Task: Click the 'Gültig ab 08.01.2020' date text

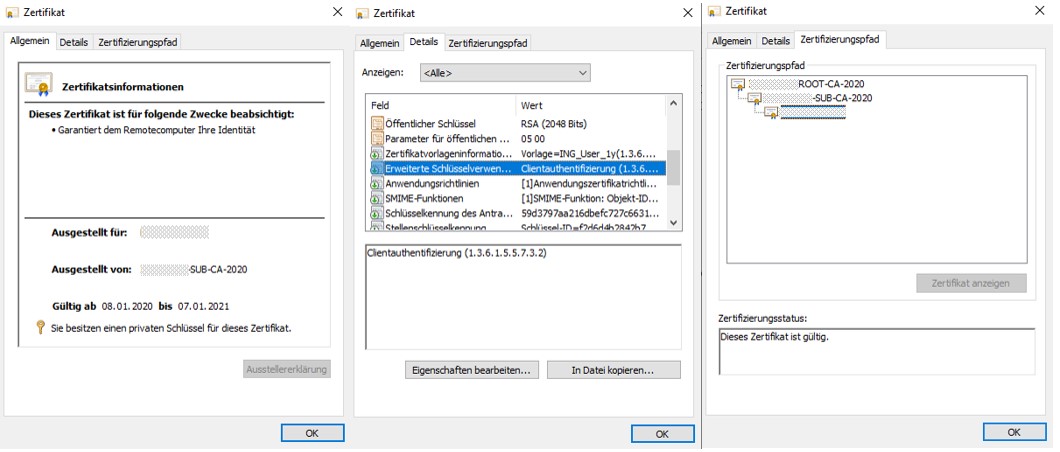Action: click(x=103, y=306)
